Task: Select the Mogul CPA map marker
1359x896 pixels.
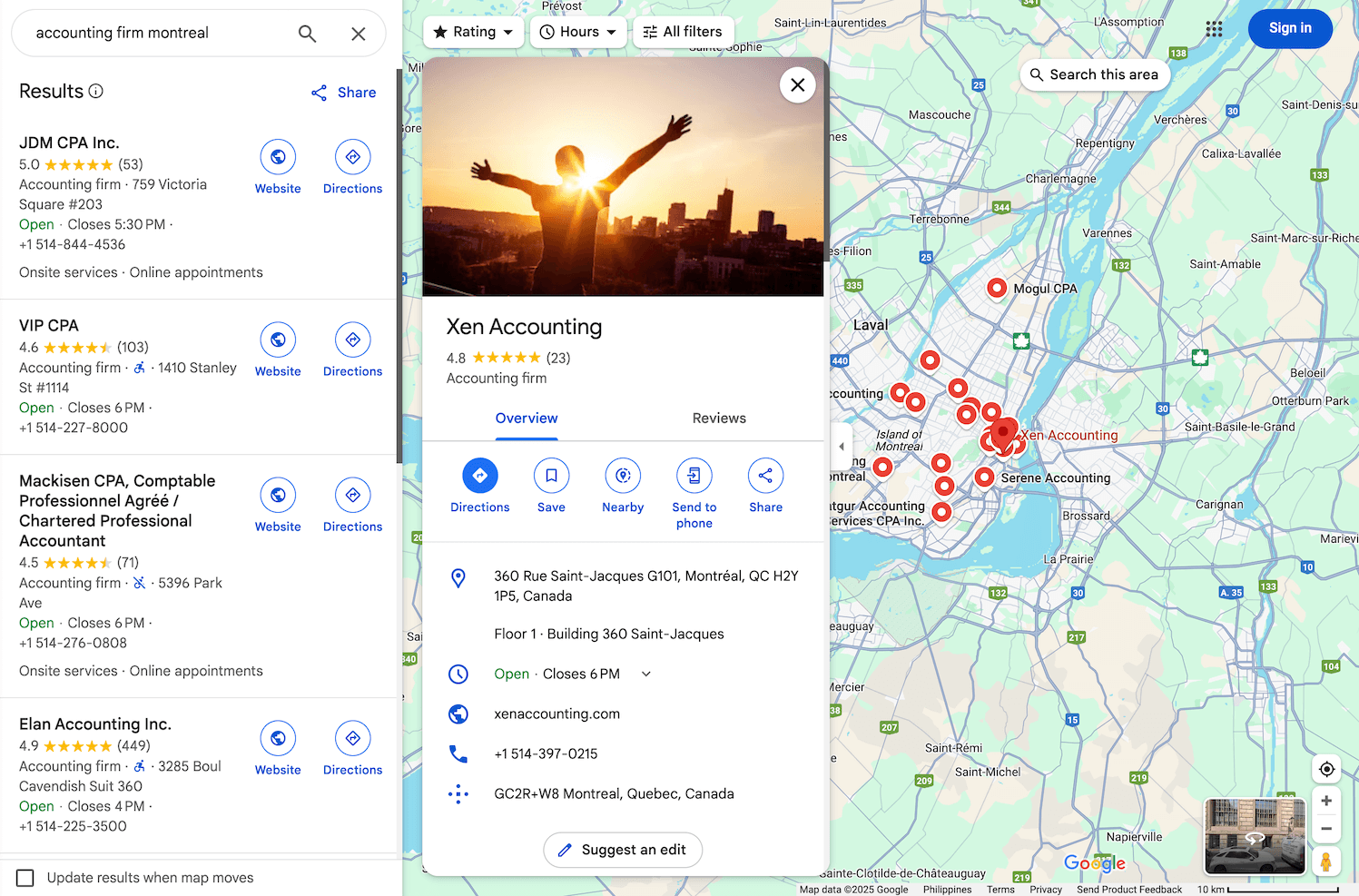Action: (x=997, y=288)
